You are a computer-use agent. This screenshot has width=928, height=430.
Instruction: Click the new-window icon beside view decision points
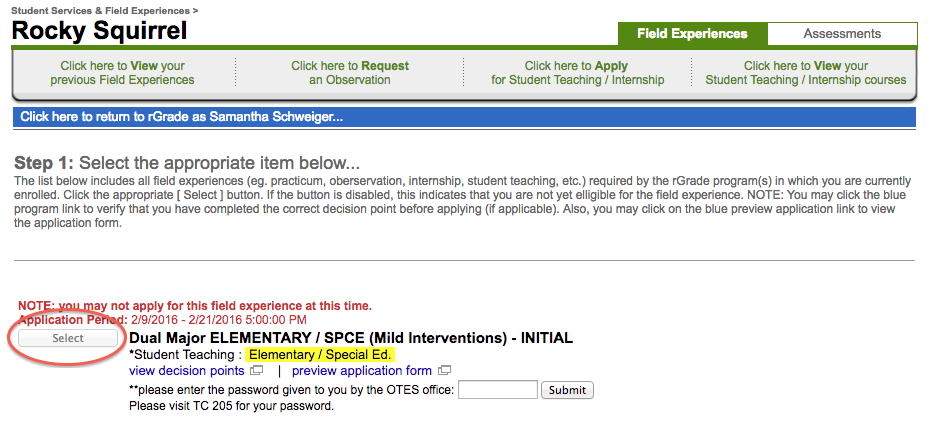(x=257, y=371)
